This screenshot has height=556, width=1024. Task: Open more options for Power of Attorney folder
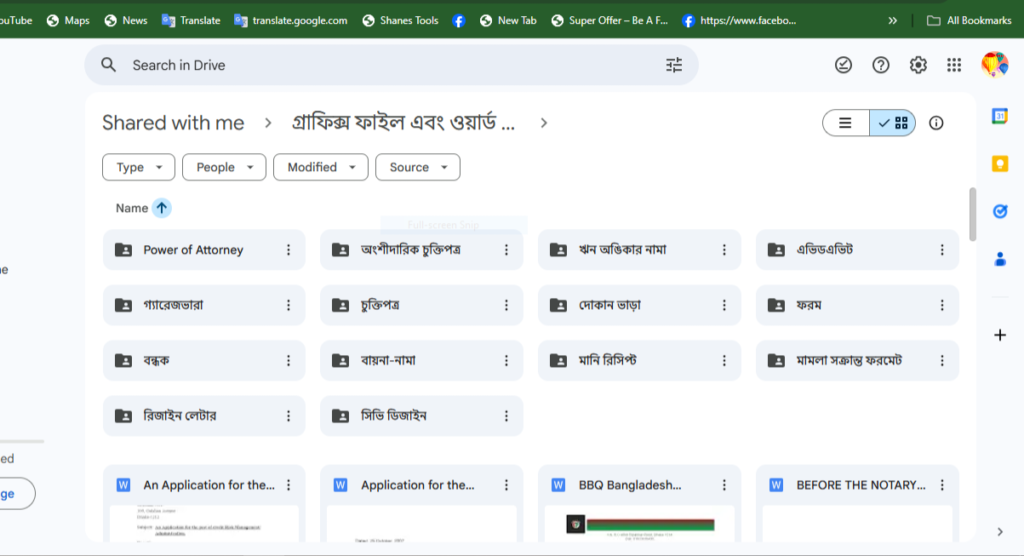pyautogui.click(x=289, y=250)
